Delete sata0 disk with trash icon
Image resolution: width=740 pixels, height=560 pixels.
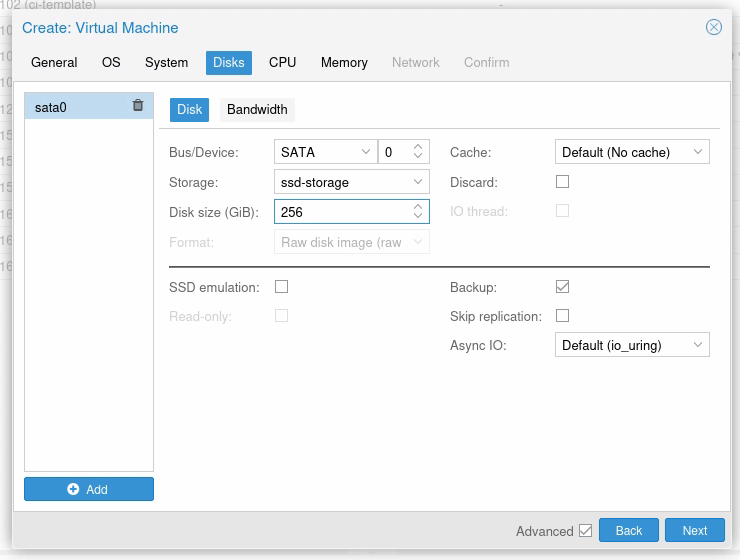[138, 105]
